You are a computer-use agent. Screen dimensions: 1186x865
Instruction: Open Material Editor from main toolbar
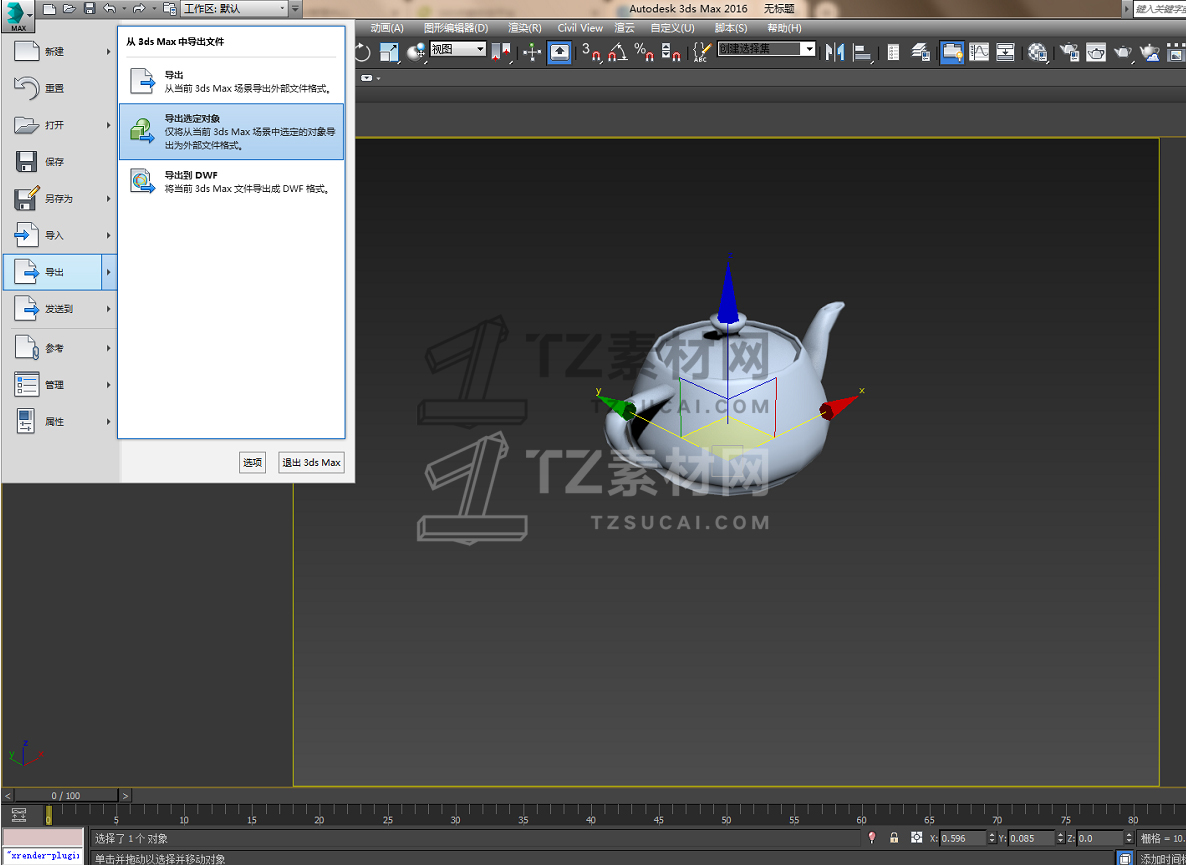(1038, 52)
